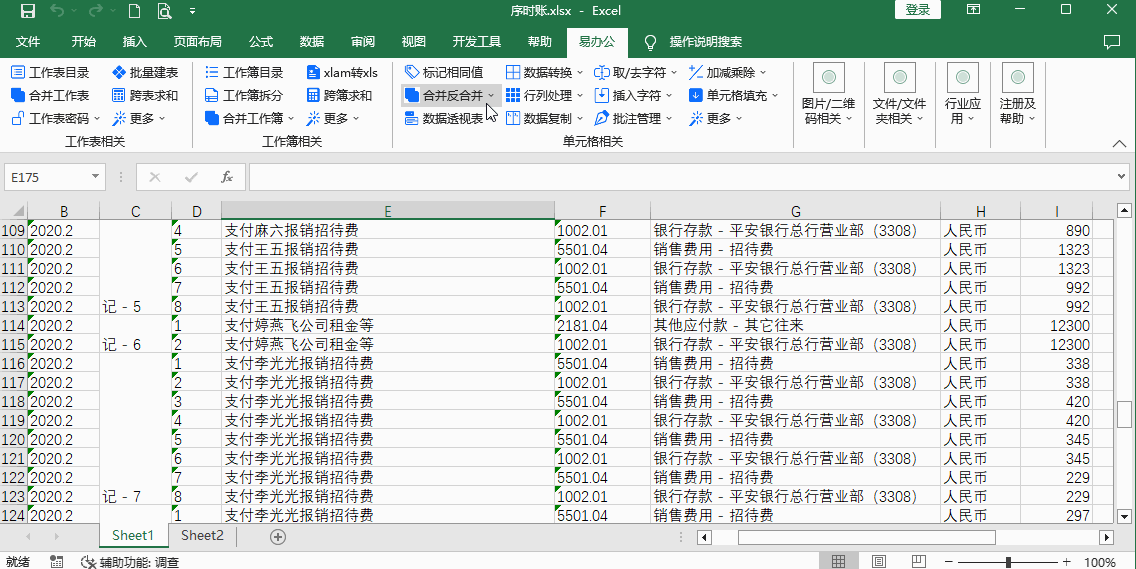Switch to Page Layout view icon
The image size is (1136, 569).
coord(878,562)
